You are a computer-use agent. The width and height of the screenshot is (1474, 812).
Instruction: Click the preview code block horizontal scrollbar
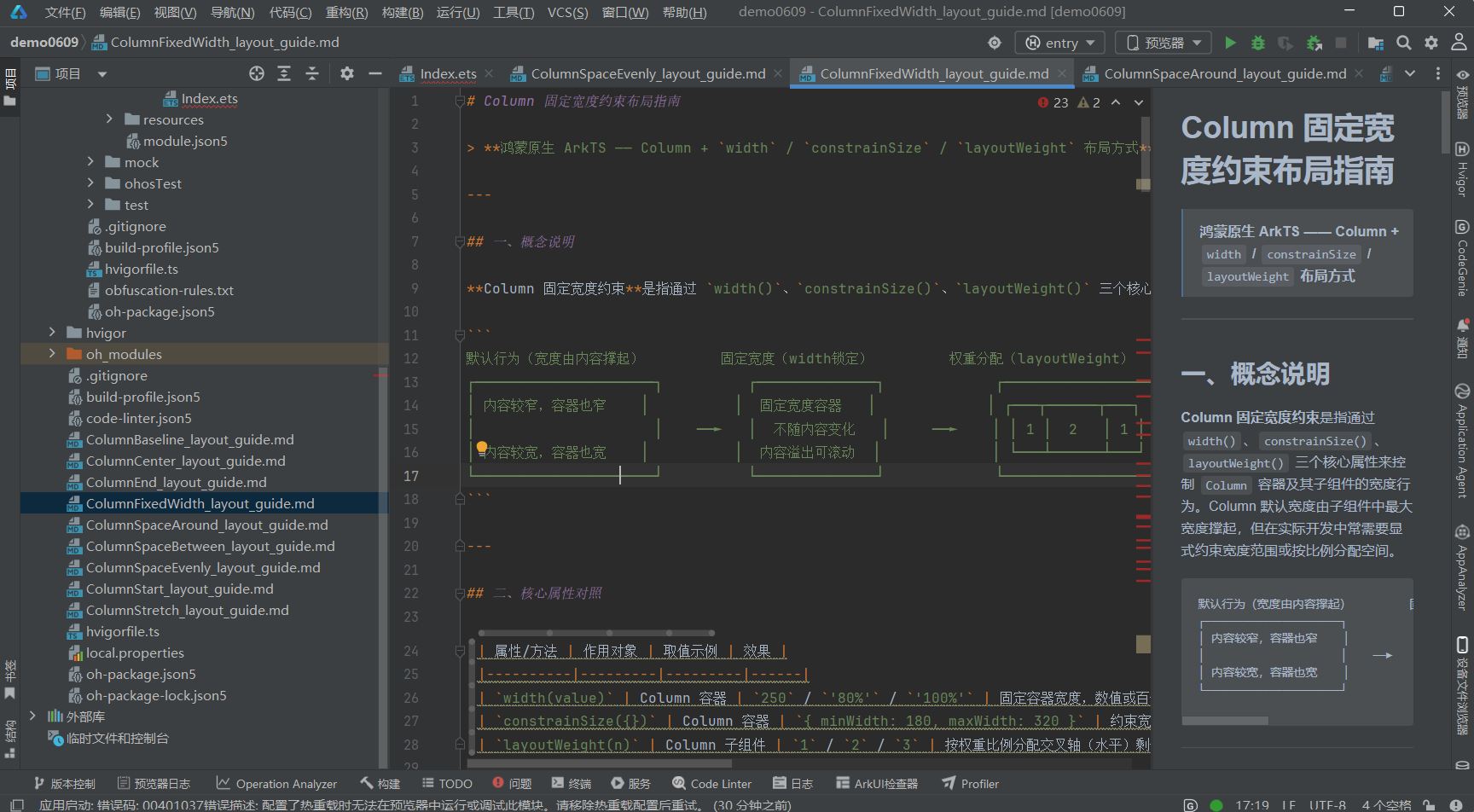[x=1225, y=721]
